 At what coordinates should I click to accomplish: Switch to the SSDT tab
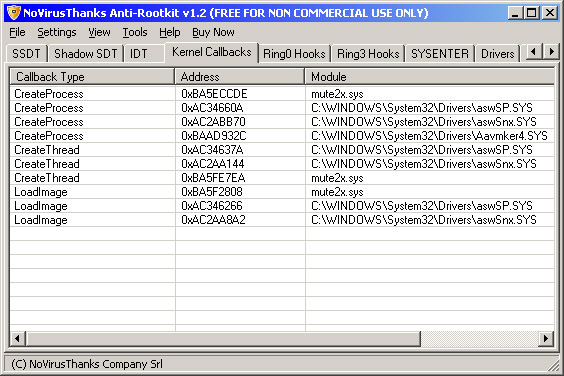[x=26, y=54]
